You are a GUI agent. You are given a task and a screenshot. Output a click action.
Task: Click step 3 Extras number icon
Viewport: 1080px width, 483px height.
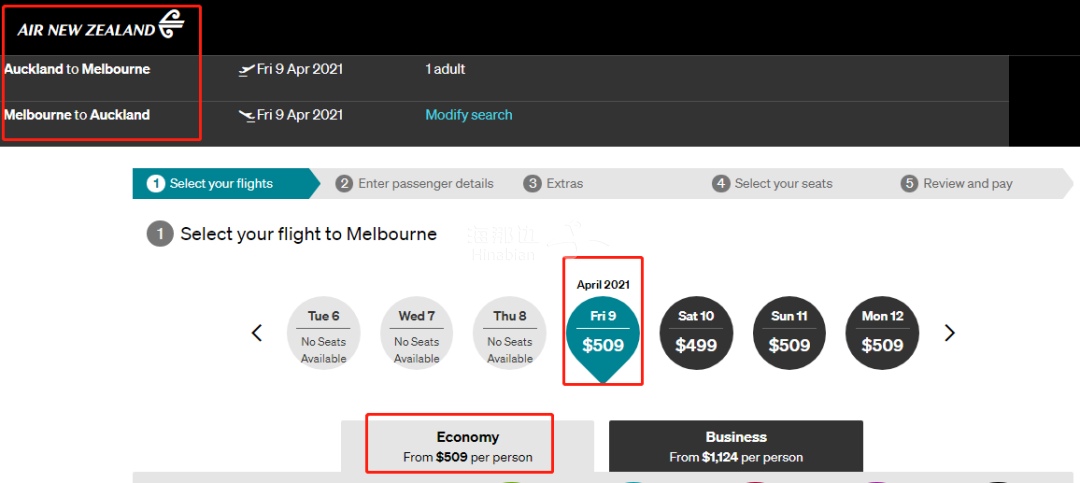pyautogui.click(x=532, y=184)
